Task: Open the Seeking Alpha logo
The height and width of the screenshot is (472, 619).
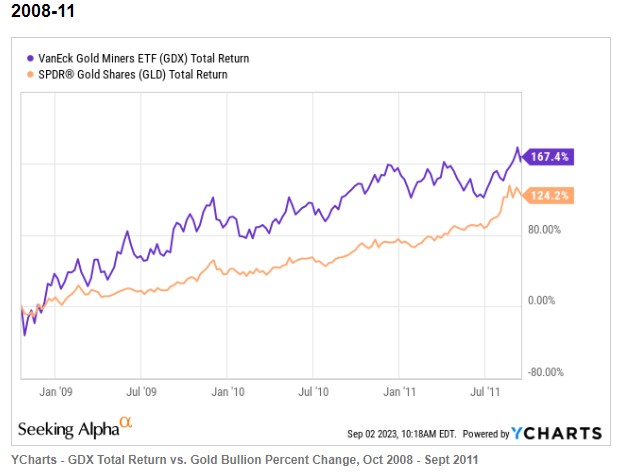Action: [75, 427]
